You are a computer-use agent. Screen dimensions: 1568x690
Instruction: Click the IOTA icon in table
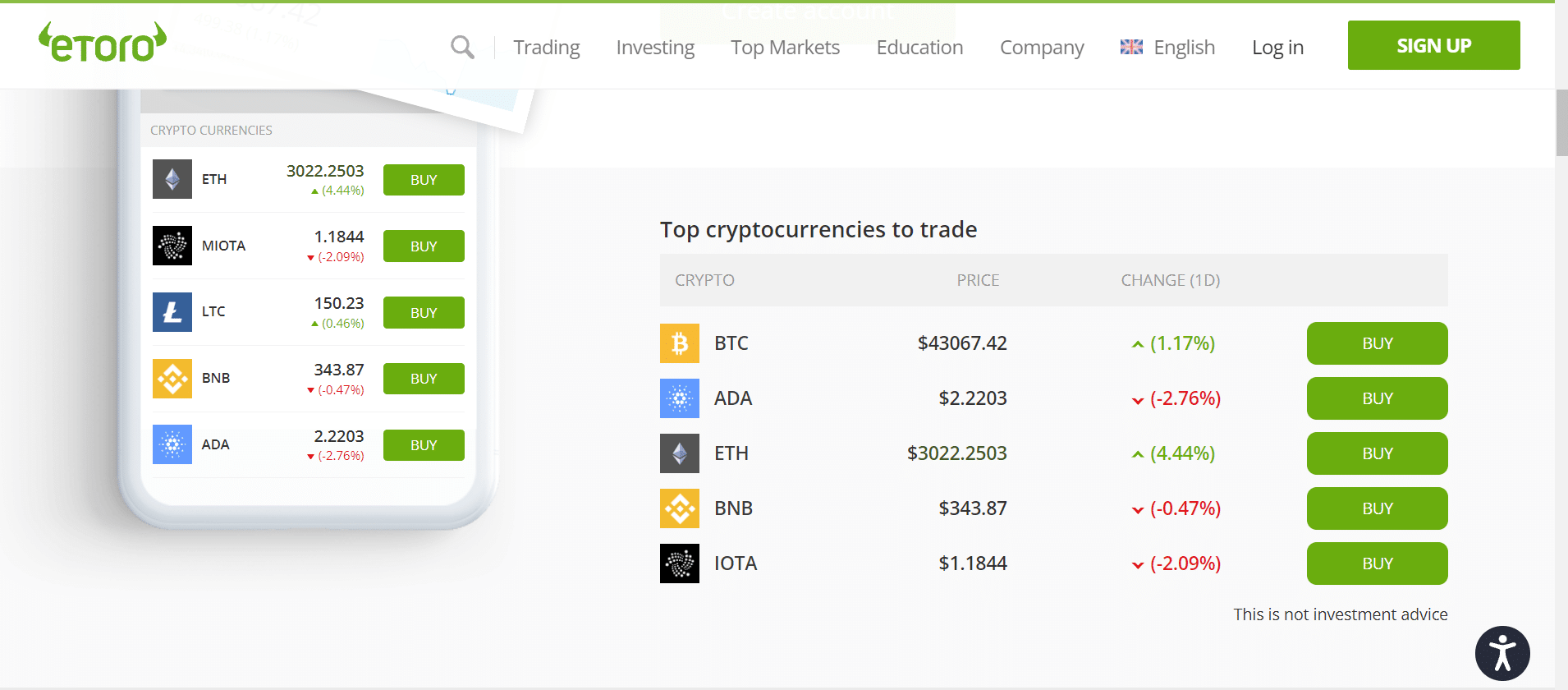(x=680, y=563)
